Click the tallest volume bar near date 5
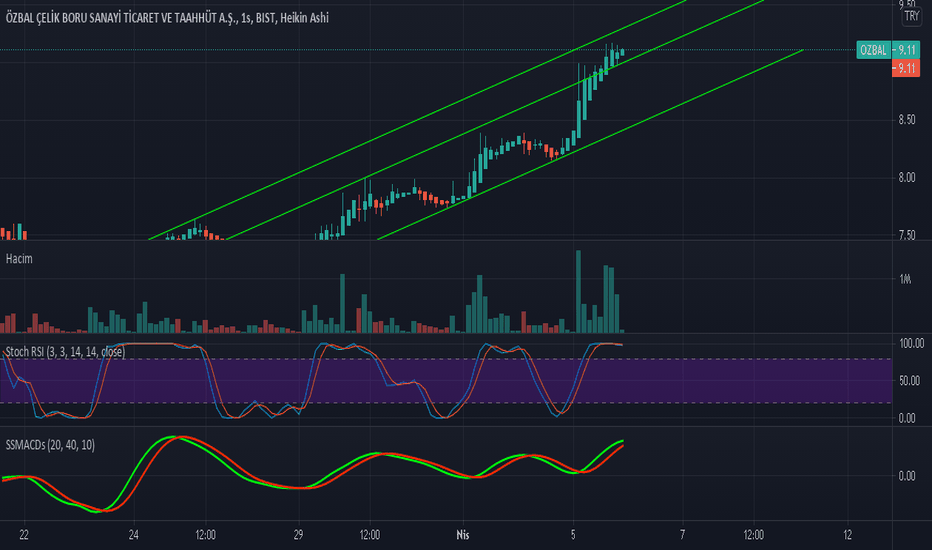The image size is (932, 550). pyautogui.click(x=578, y=291)
